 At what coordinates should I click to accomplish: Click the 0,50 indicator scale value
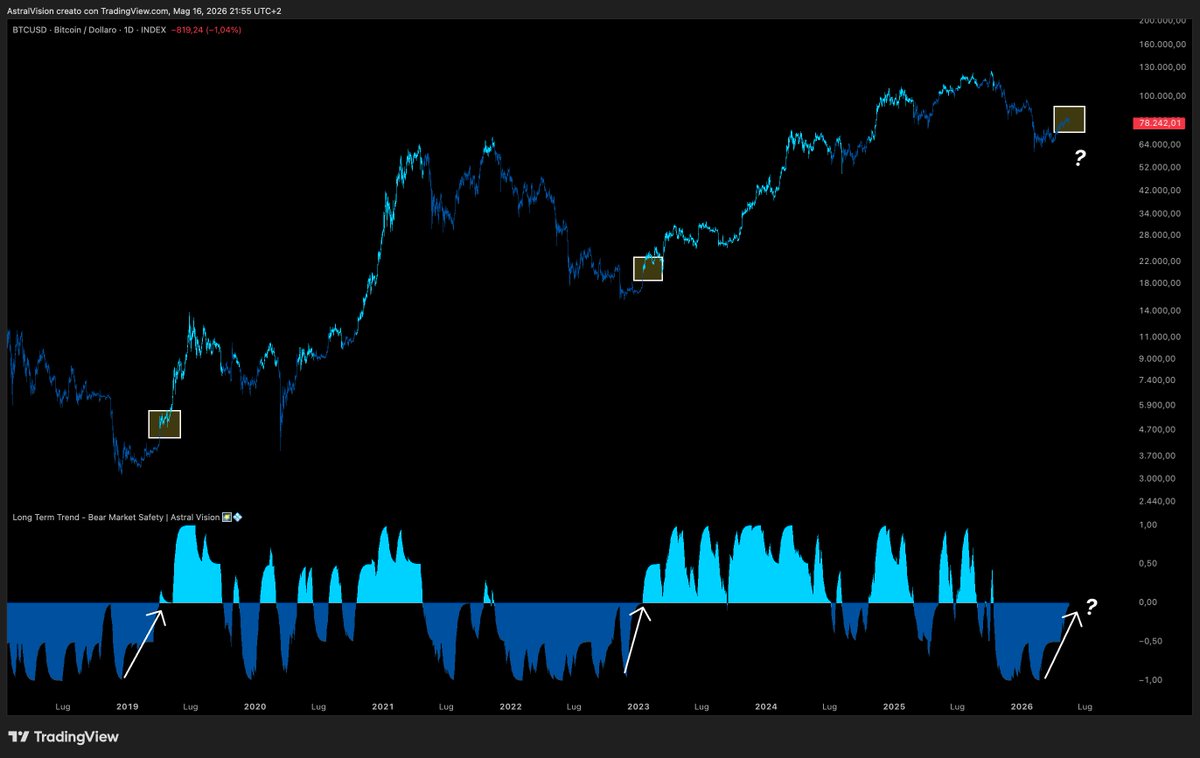(x=1148, y=564)
